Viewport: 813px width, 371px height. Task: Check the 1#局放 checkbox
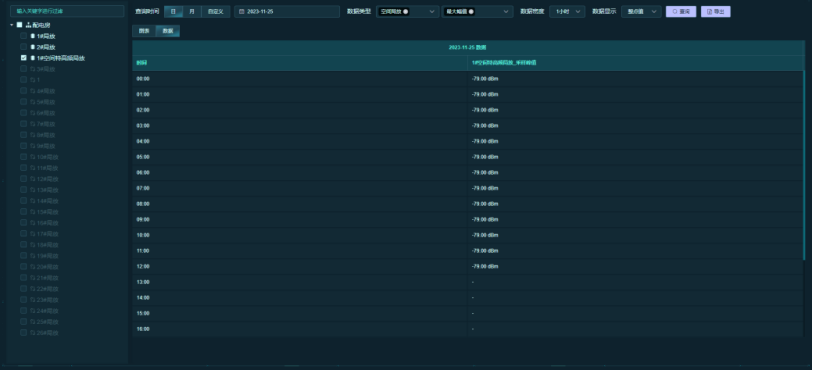pyautogui.click(x=23, y=36)
